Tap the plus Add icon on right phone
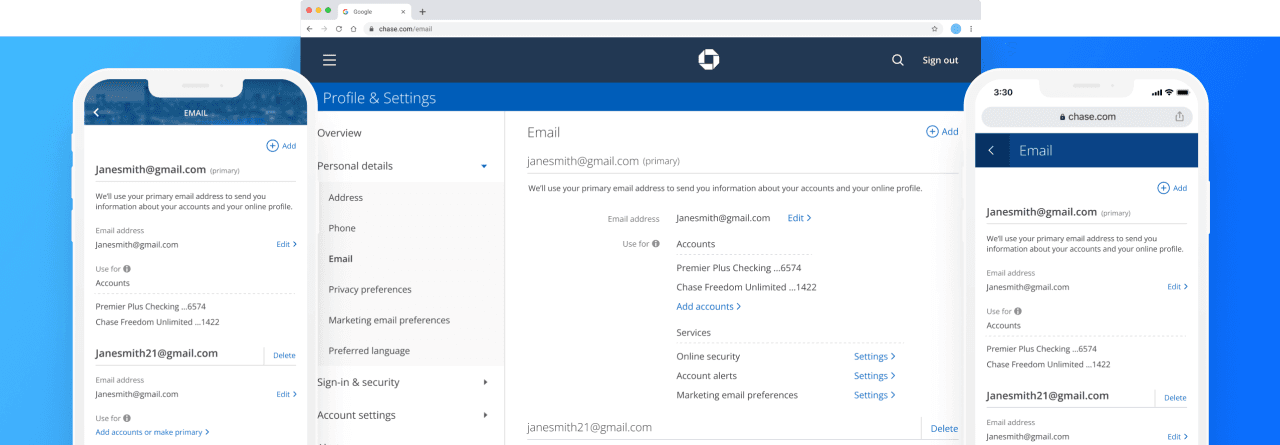The image size is (1280, 445). tap(1163, 188)
